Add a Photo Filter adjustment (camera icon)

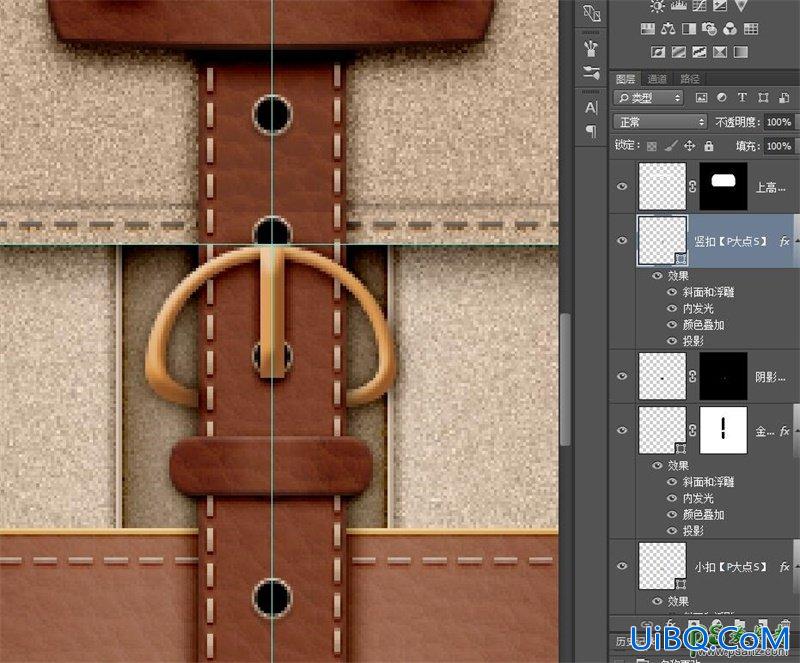(x=709, y=29)
